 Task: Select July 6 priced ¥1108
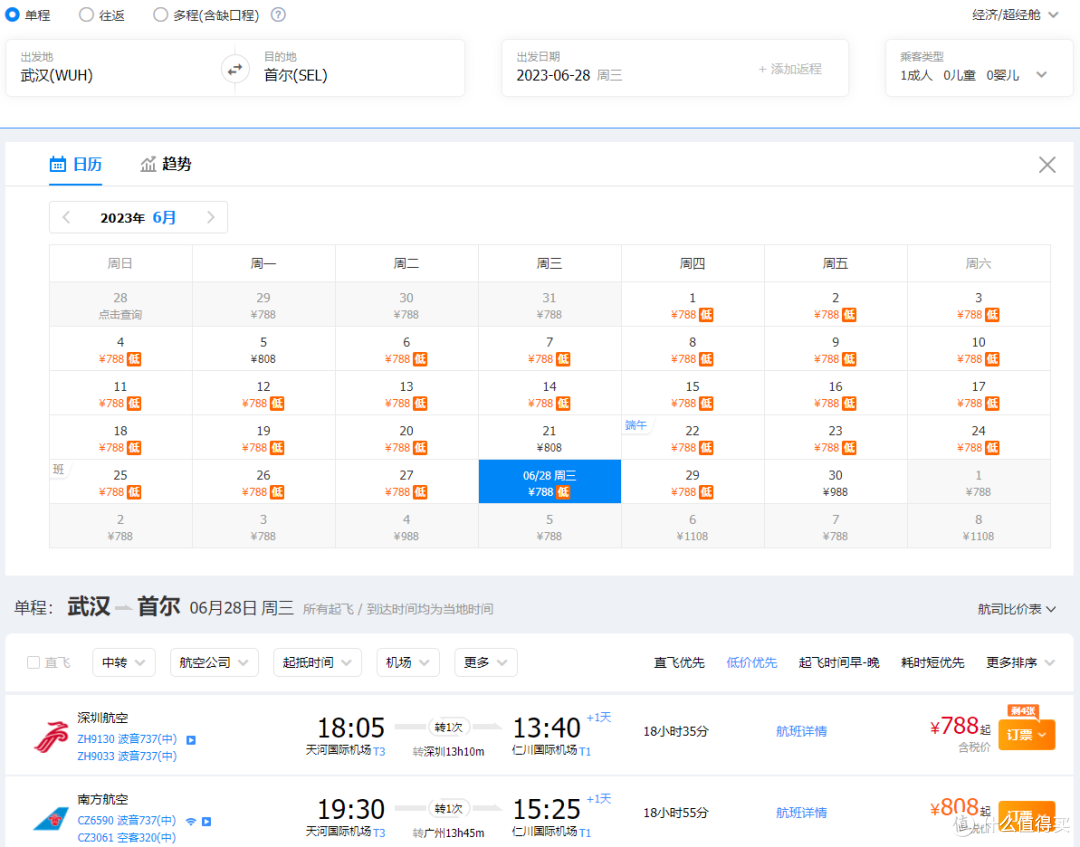(x=693, y=526)
